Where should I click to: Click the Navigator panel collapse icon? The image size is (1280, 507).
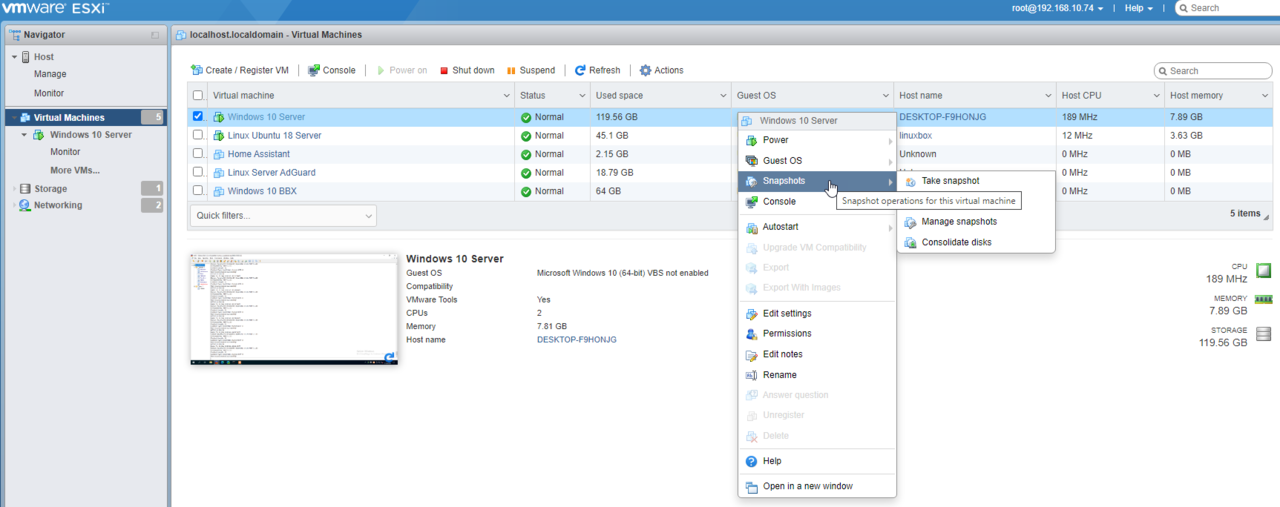pyautogui.click(x=155, y=35)
